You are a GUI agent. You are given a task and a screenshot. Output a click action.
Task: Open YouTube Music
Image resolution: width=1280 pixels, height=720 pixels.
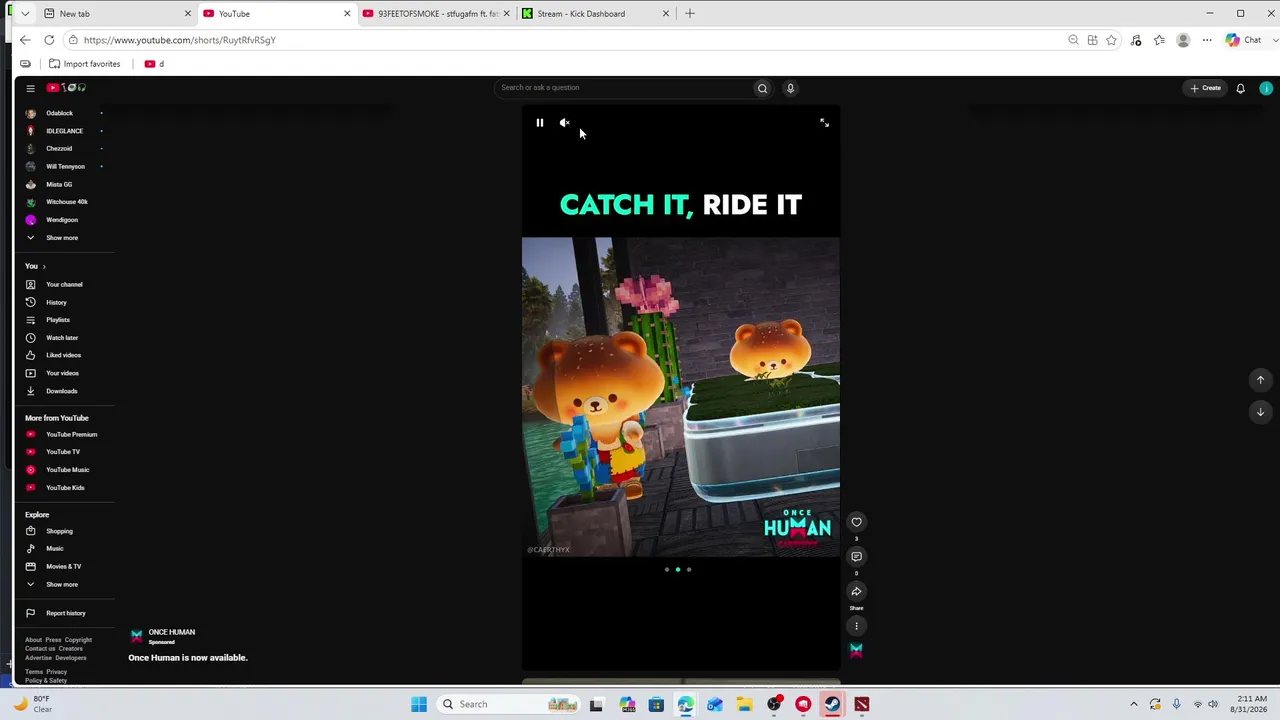pos(65,470)
